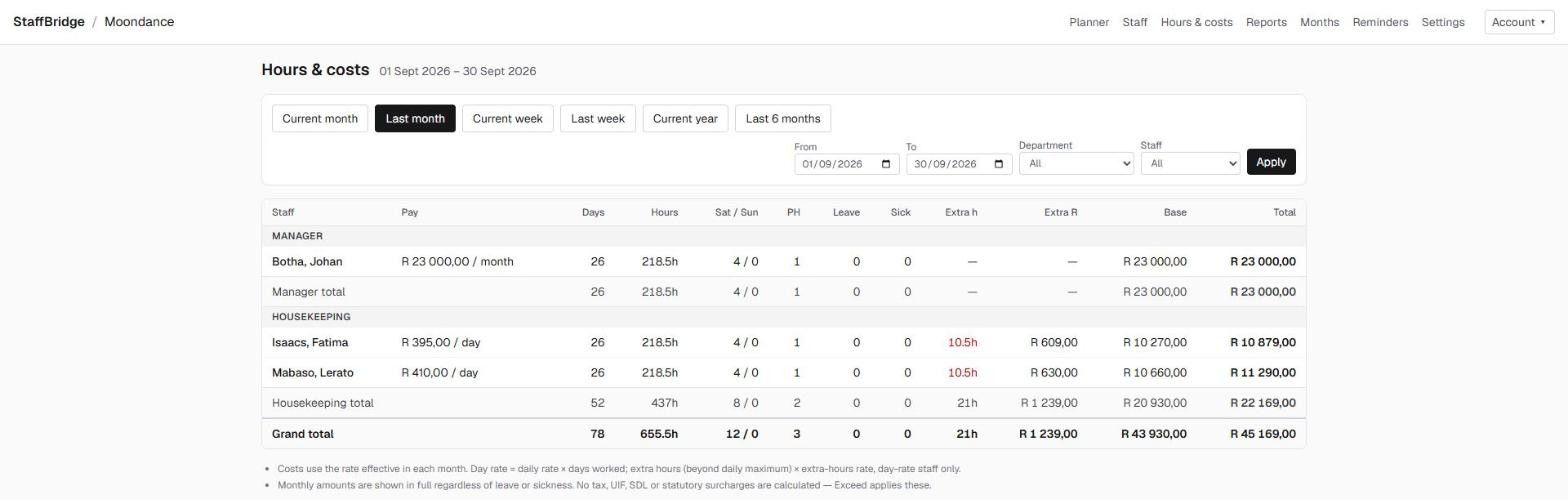
Task: Click the Moondance breadcrumb
Action: 139,22
